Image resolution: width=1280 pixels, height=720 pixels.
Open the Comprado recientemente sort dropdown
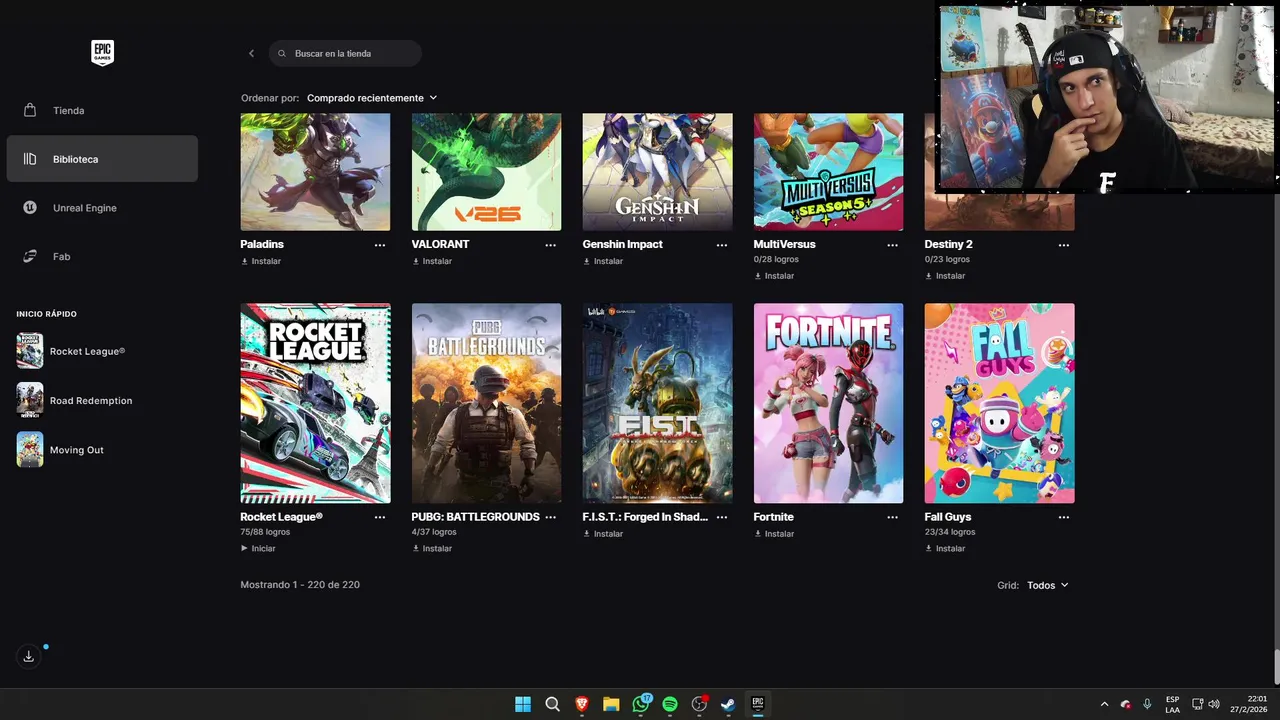372,98
